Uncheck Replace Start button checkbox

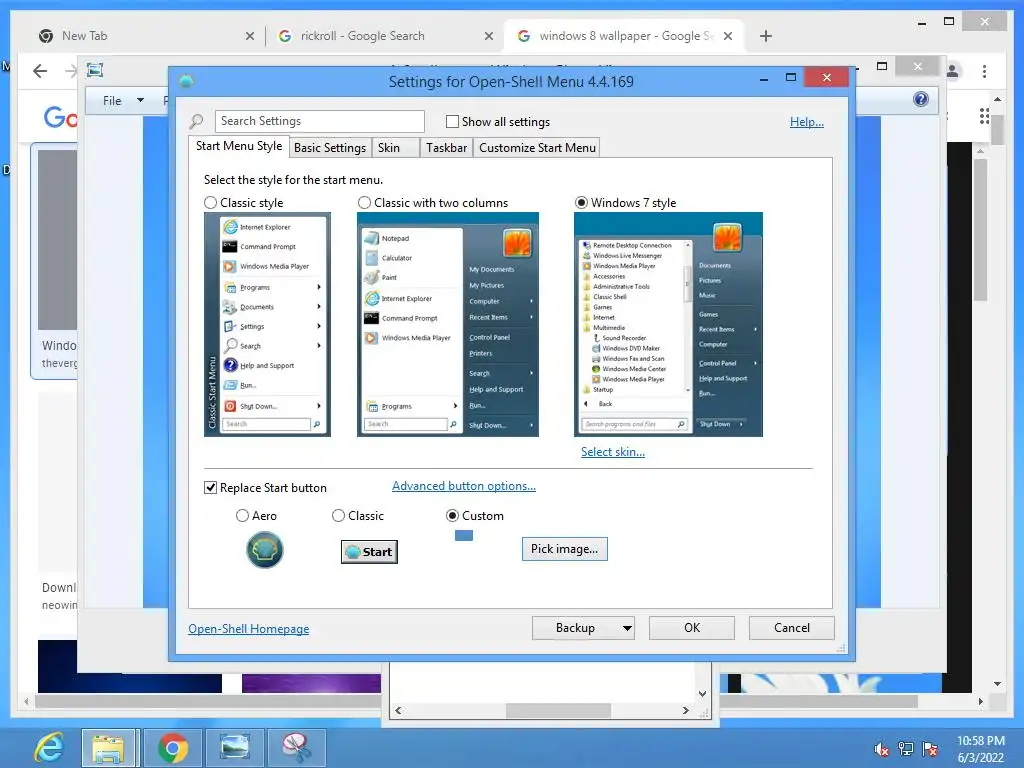[x=210, y=488]
